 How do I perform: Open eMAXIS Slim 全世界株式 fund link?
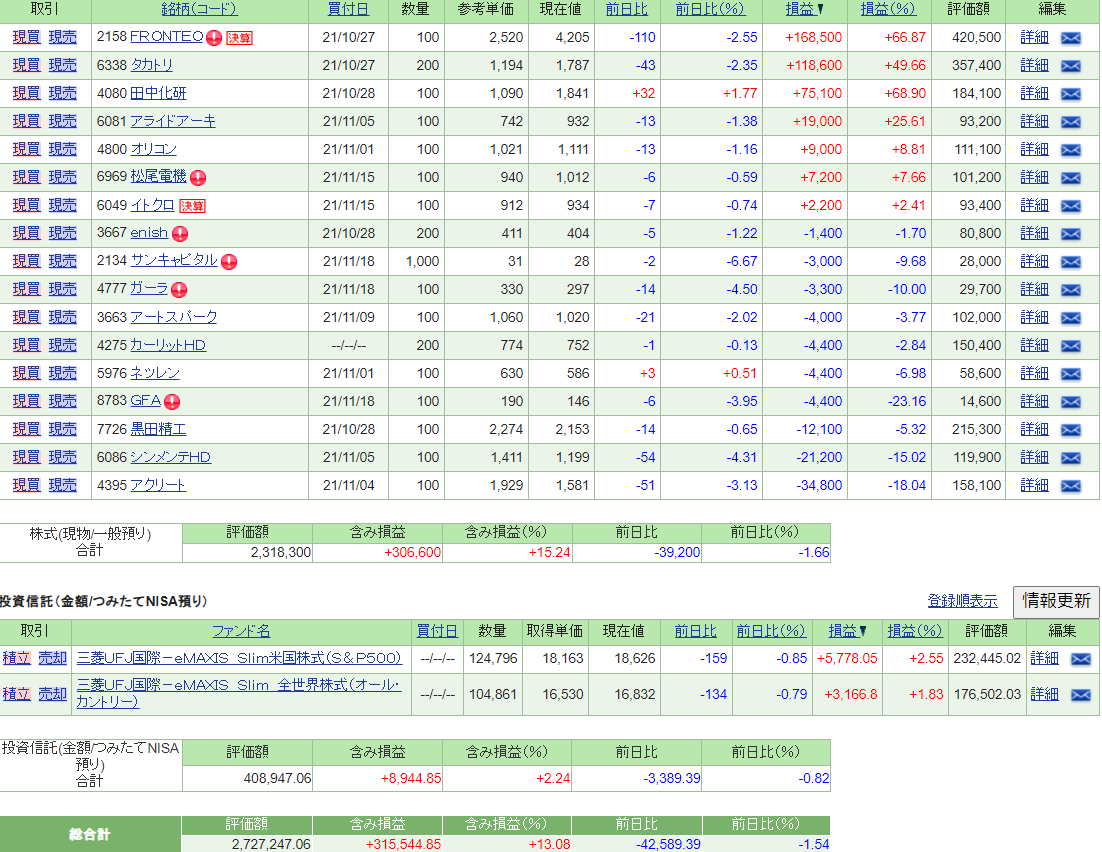coord(239,693)
